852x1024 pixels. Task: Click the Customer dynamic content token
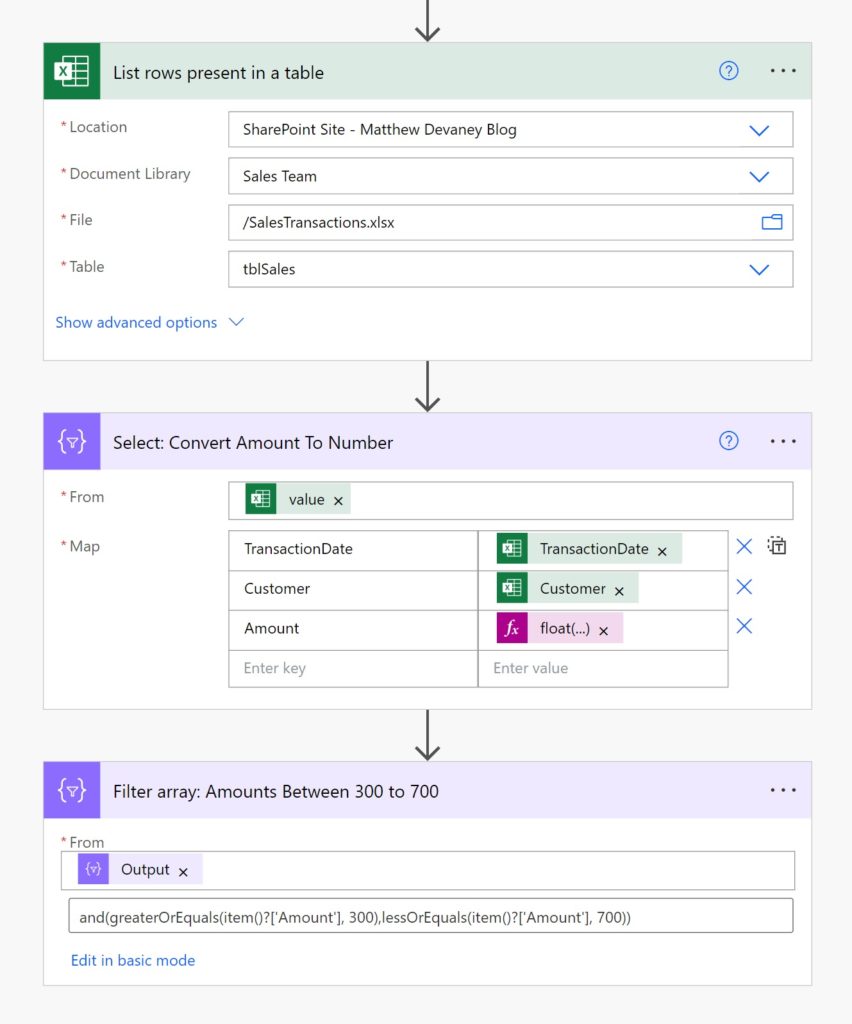tap(567, 588)
